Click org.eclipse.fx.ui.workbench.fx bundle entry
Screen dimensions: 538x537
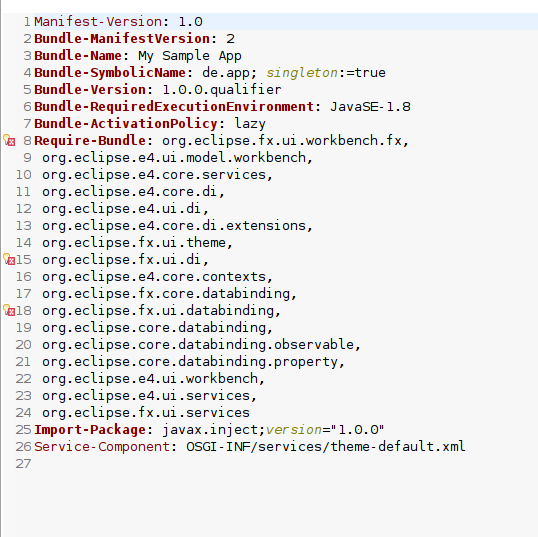tap(282, 141)
